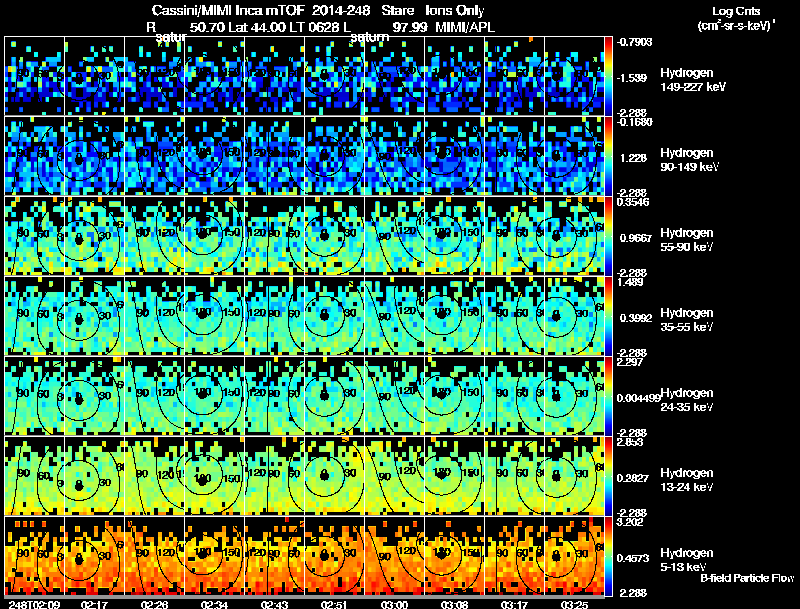Open the 02:17 panel in the 5-13 keV row

pos(94,555)
